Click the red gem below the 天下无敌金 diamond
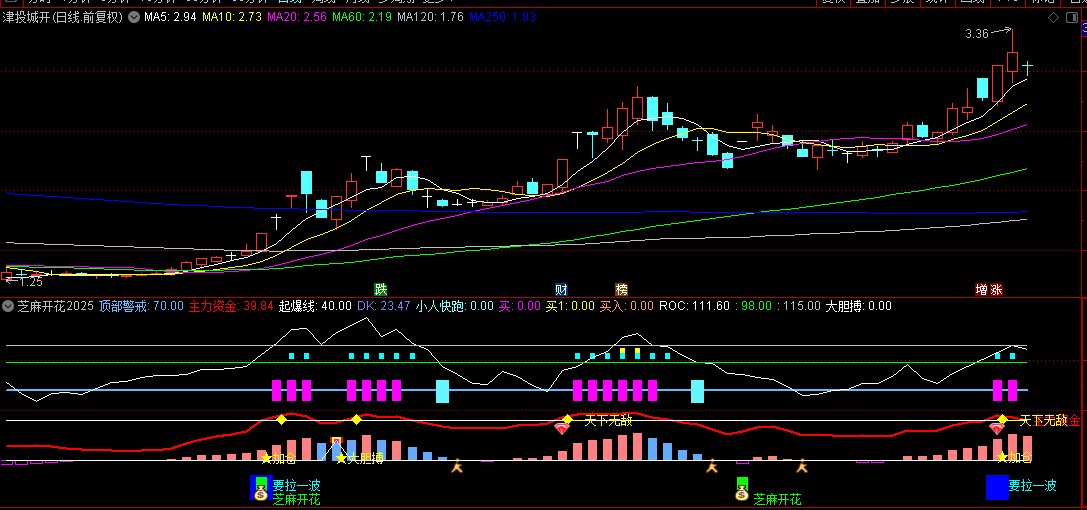1087x510 pixels. click(996, 429)
